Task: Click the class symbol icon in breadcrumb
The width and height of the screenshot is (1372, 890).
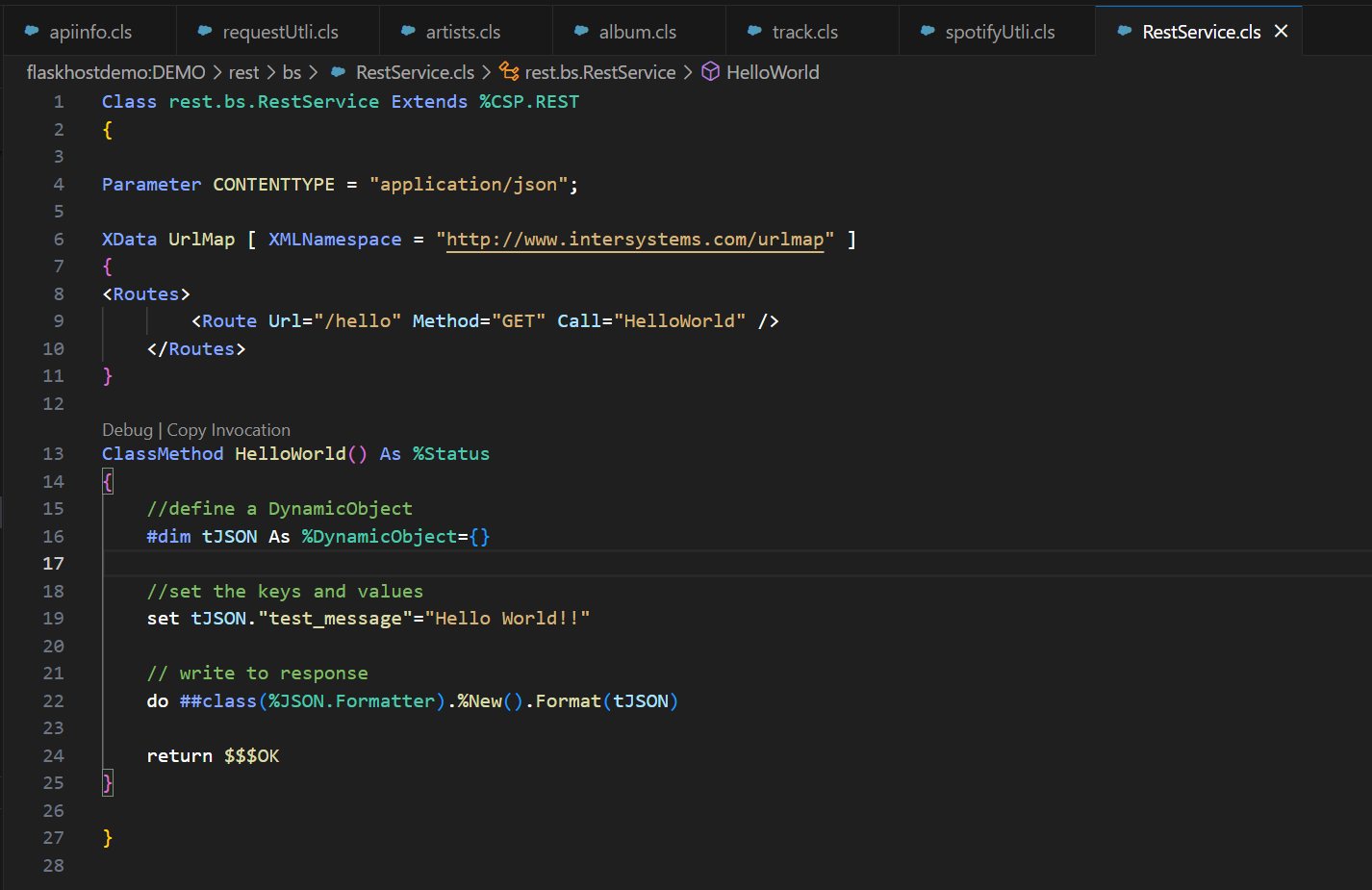Action: (x=509, y=72)
